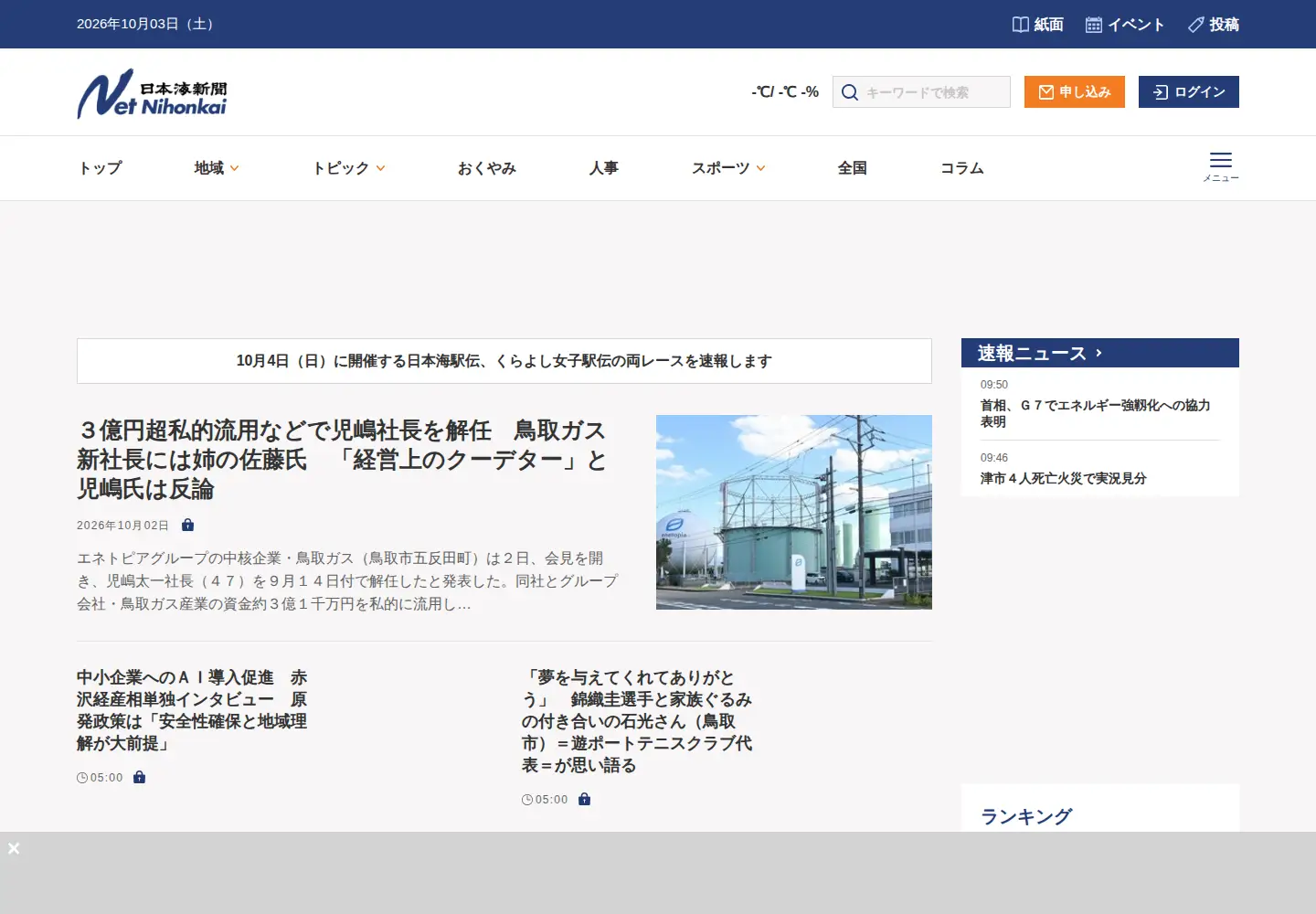This screenshot has height=914, width=1316.
Task: Close the bottom banner with X
Action: pos(14,848)
